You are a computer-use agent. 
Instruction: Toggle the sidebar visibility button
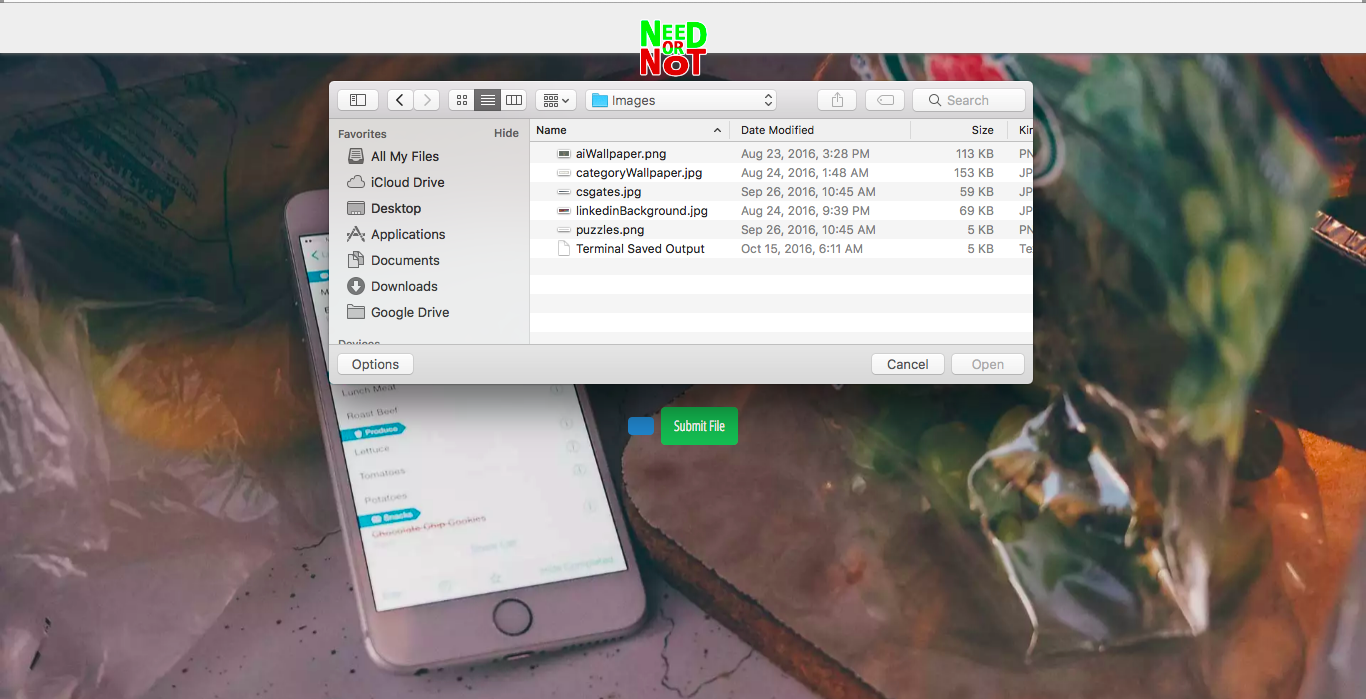358,100
